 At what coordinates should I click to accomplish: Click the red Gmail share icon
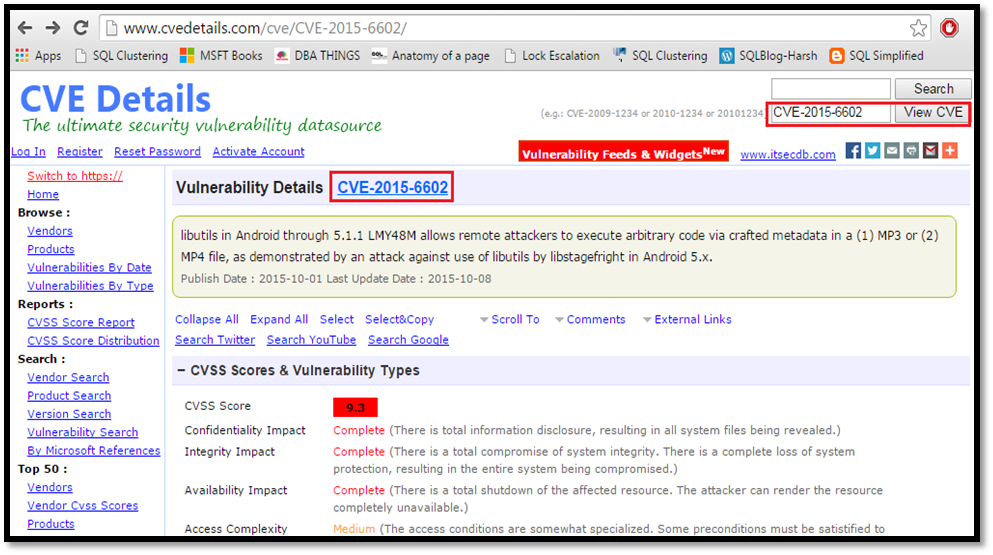tap(930, 151)
